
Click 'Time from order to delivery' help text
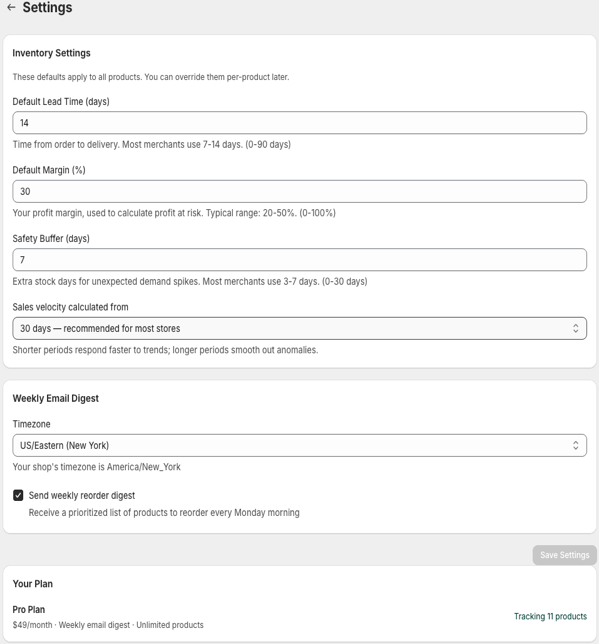(152, 145)
